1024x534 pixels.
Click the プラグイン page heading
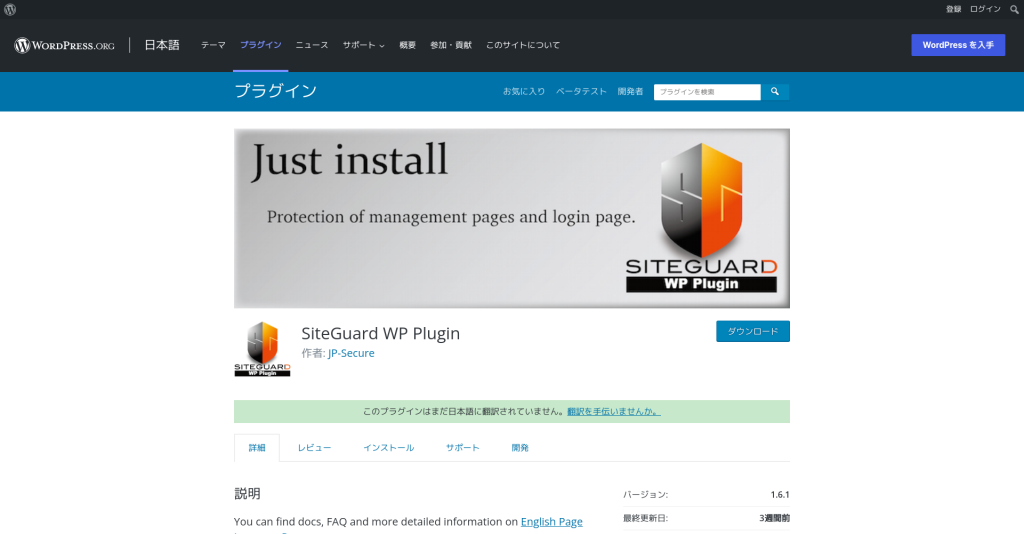[x=276, y=91]
